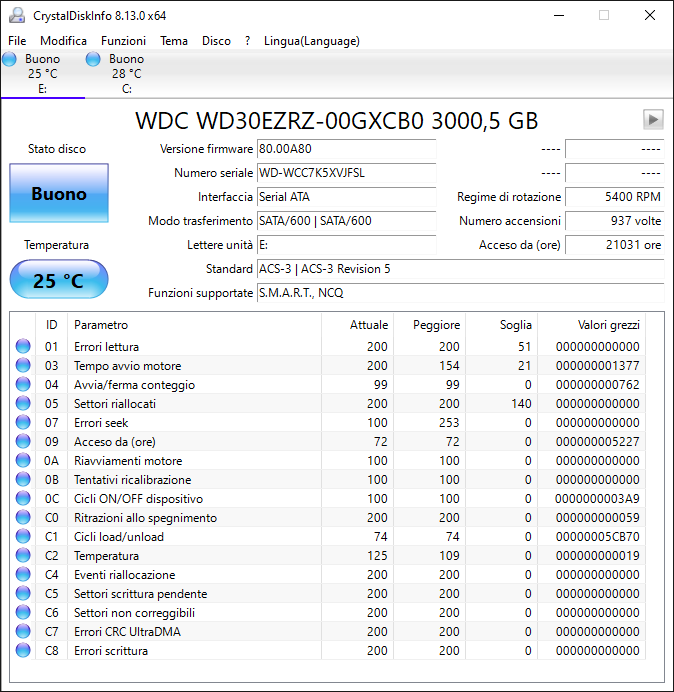This screenshot has width=674, height=692.
Task: Open the Modifica menu
Action: pos(63,41)
